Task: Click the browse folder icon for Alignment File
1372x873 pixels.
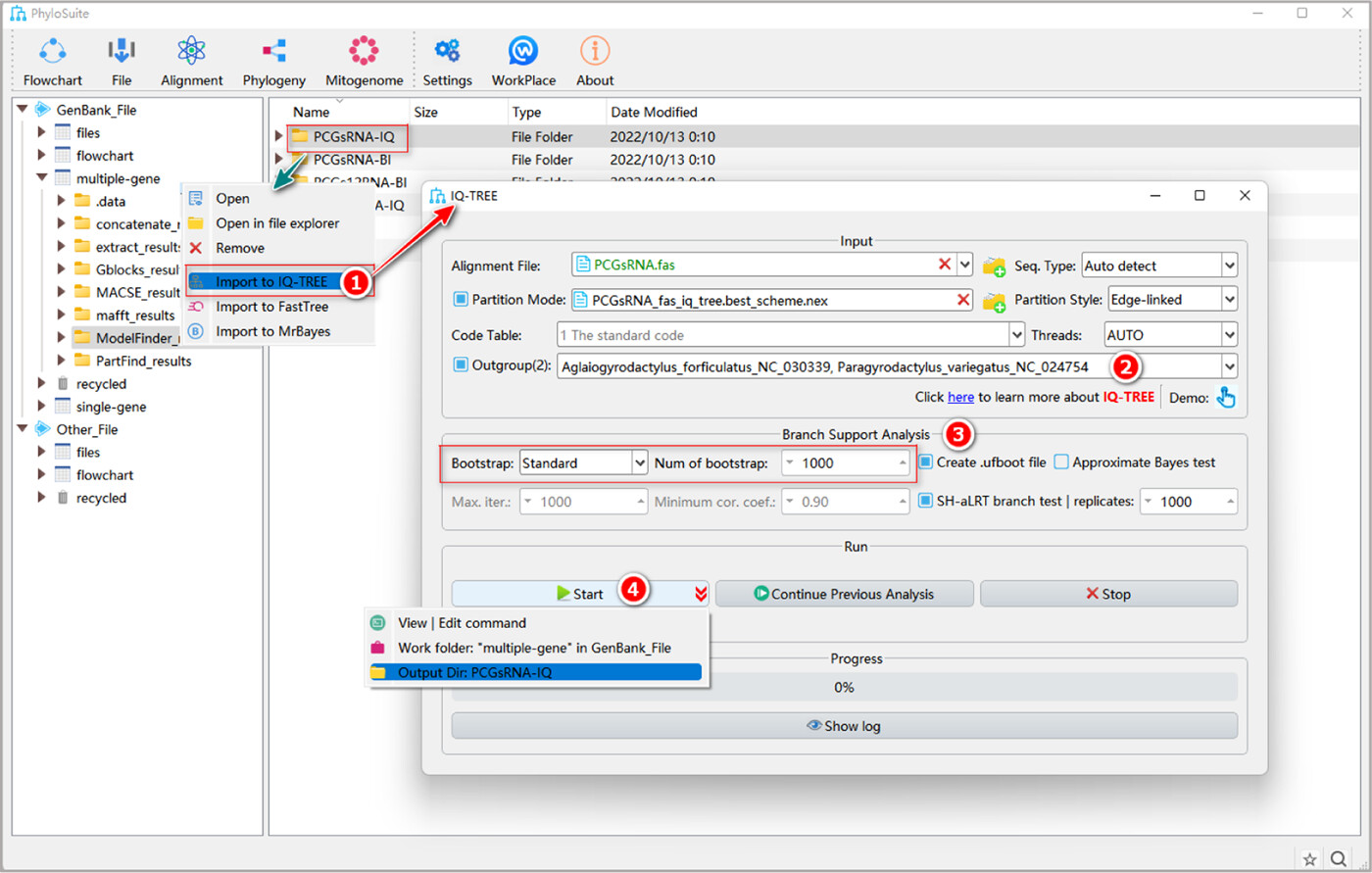Action: [x=995, y=266]
